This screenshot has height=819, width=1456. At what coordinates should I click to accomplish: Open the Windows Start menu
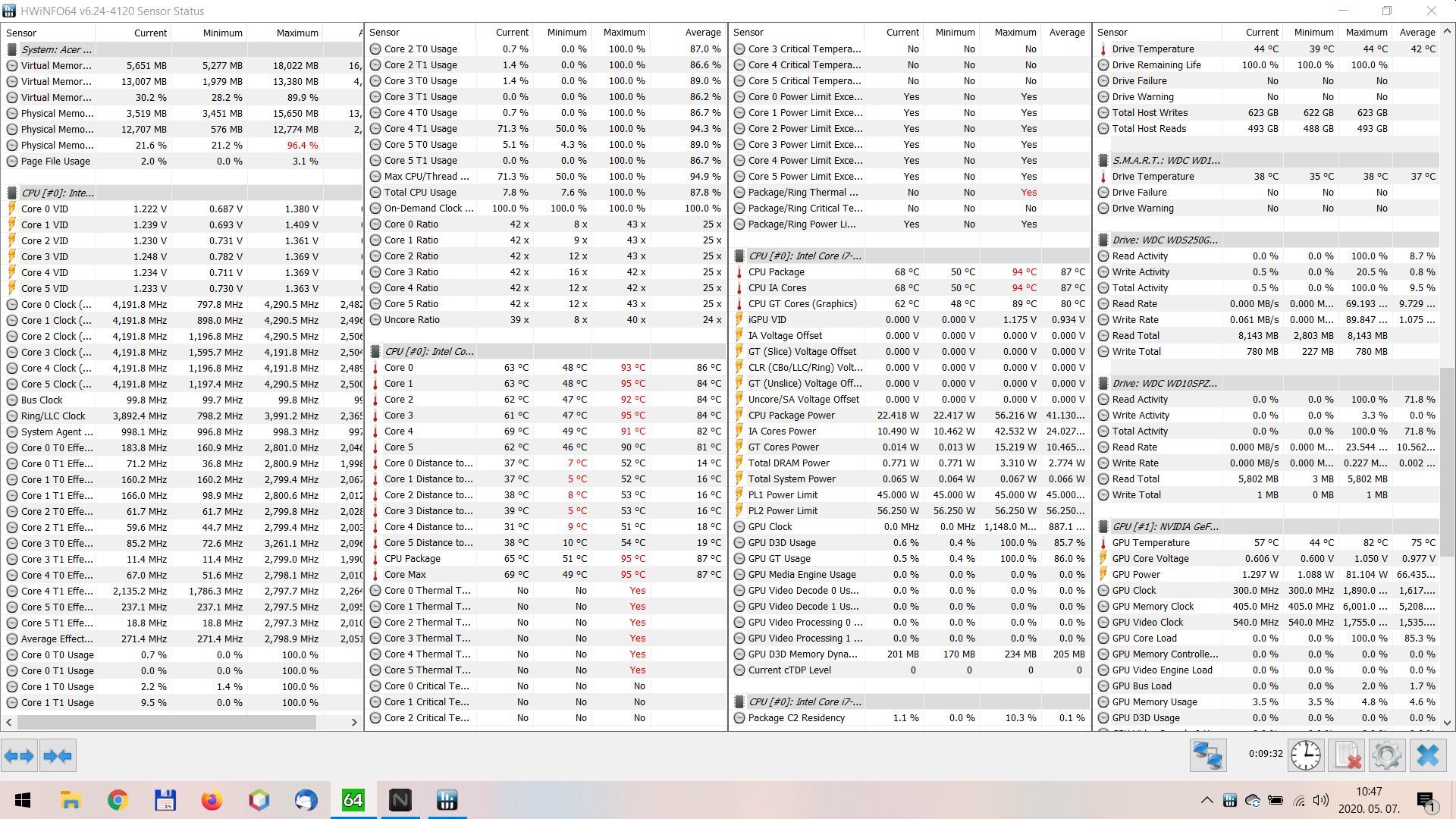[23, 800]
